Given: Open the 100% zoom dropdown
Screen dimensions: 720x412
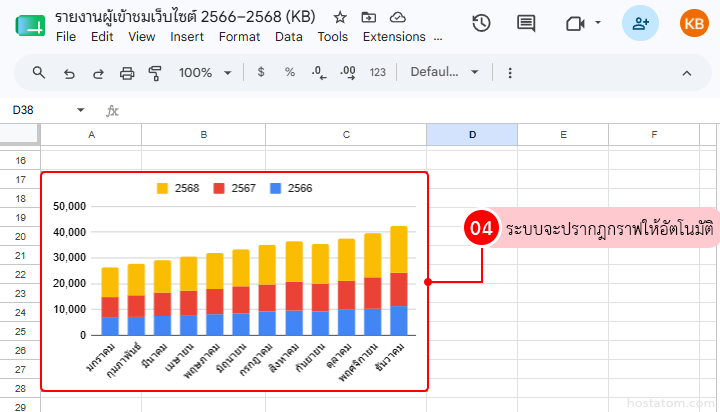Looking at the screenshot, I should pos(205,73).
